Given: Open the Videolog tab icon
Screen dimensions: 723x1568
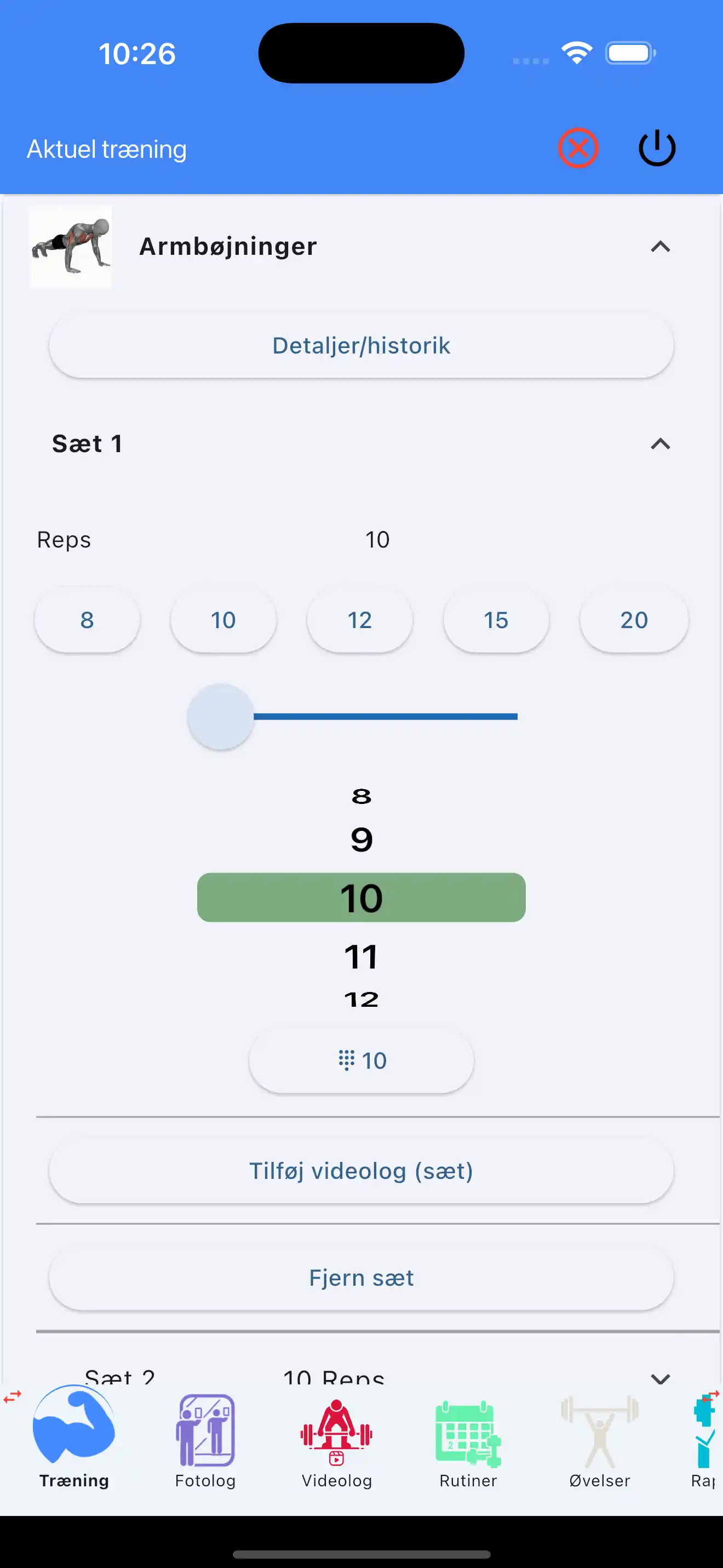Looking at the screenshot, I should [x=336, y=1431].
